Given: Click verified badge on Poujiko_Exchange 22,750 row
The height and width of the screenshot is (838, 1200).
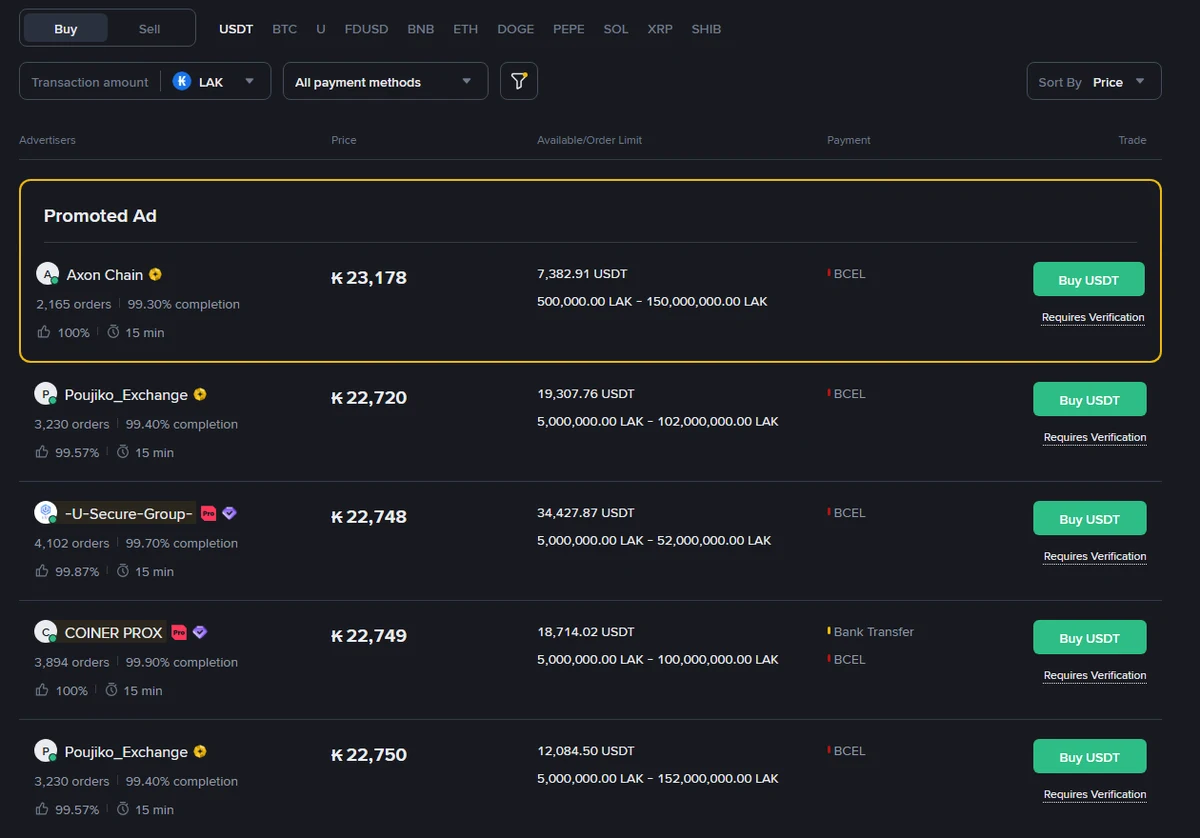Looking at the screenshot, I should click(x=200, y=751).
